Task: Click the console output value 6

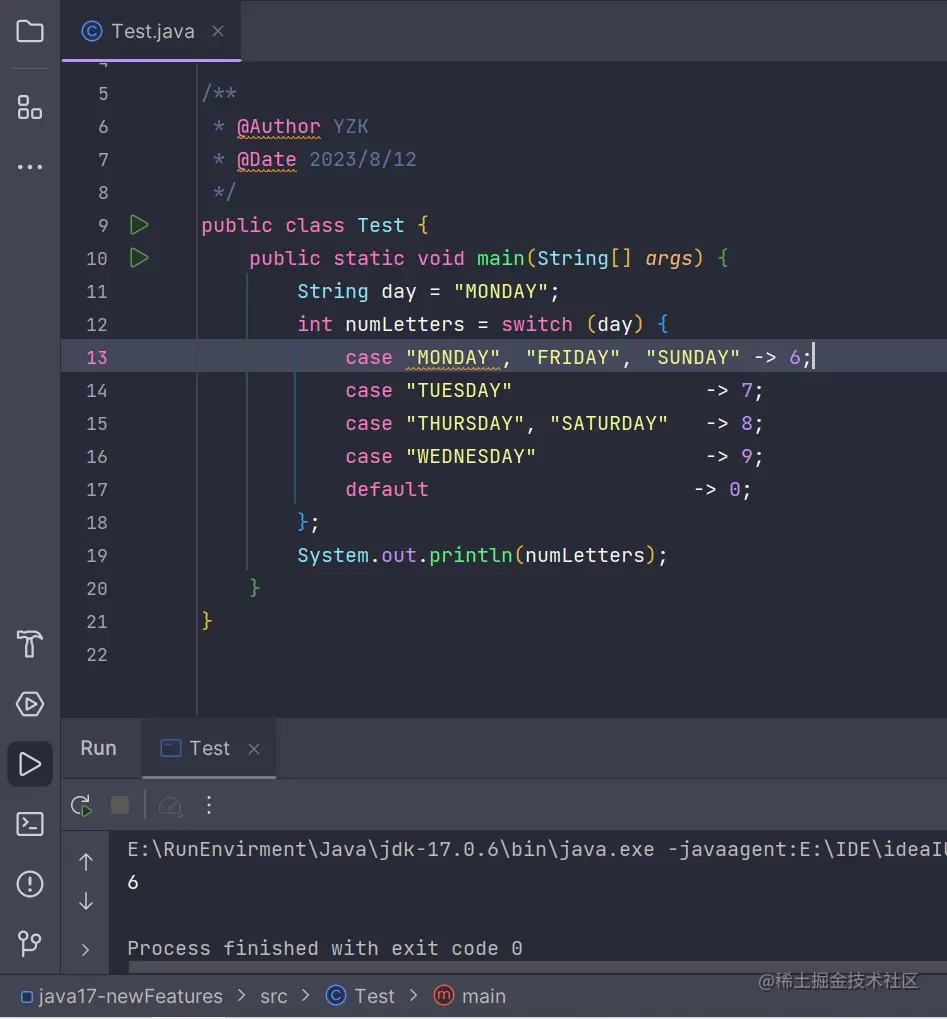Action: coord(133,883)
